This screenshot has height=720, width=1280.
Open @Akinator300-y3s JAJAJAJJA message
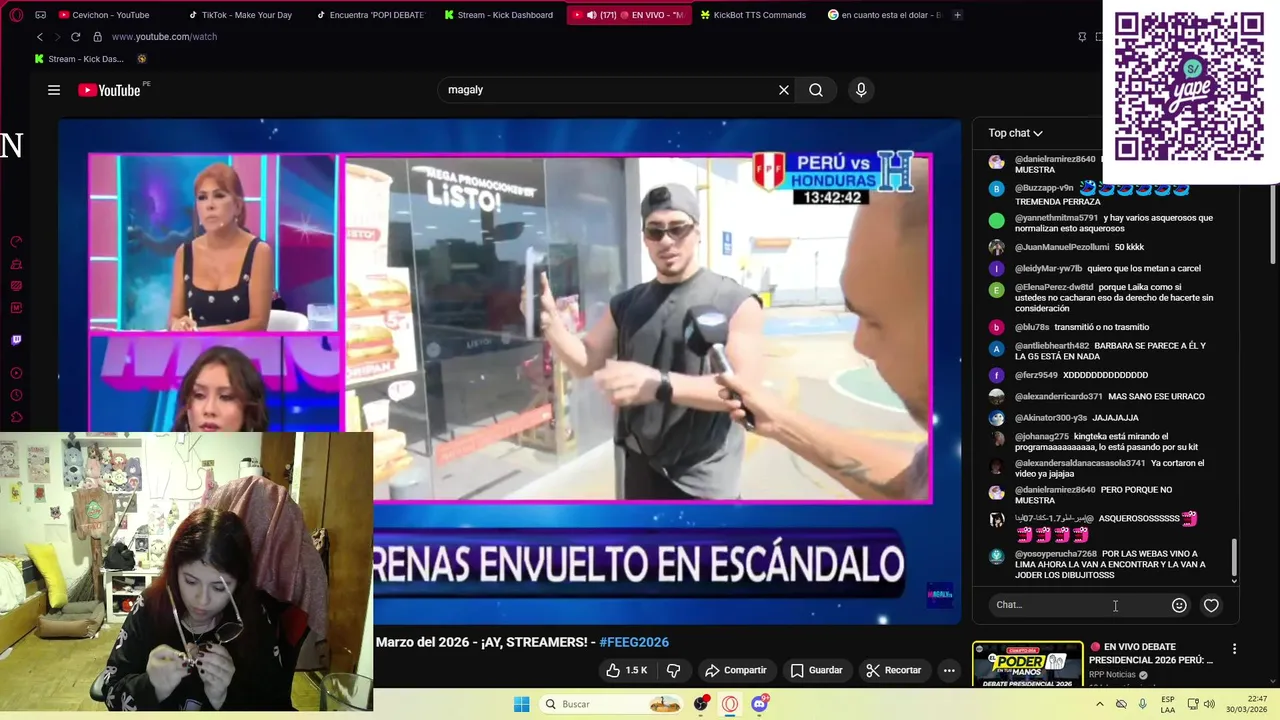click(x=1077, y=418)
